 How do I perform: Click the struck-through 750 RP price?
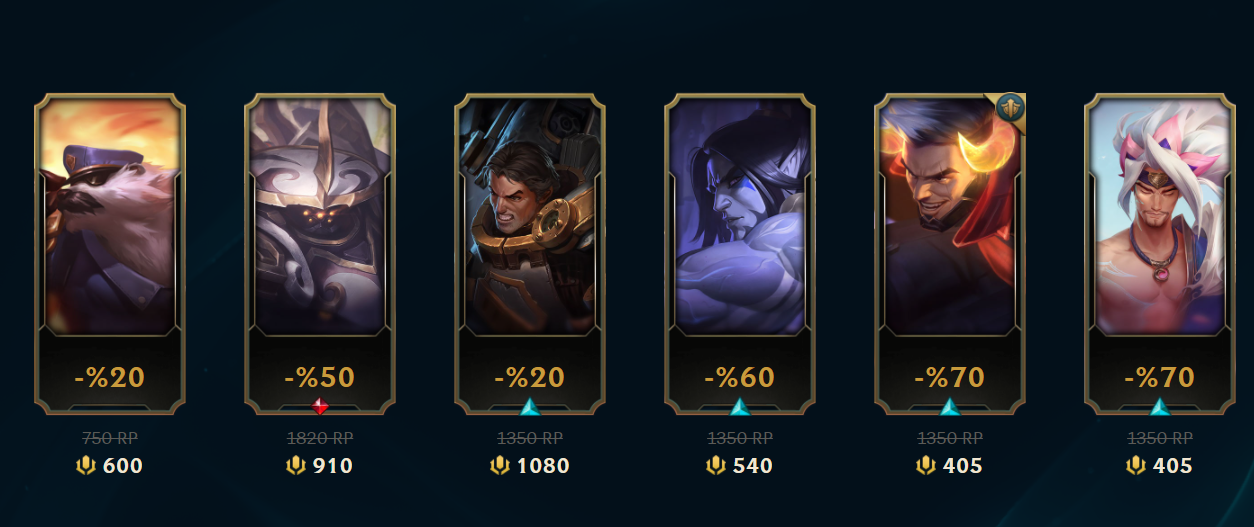[110, 438]
